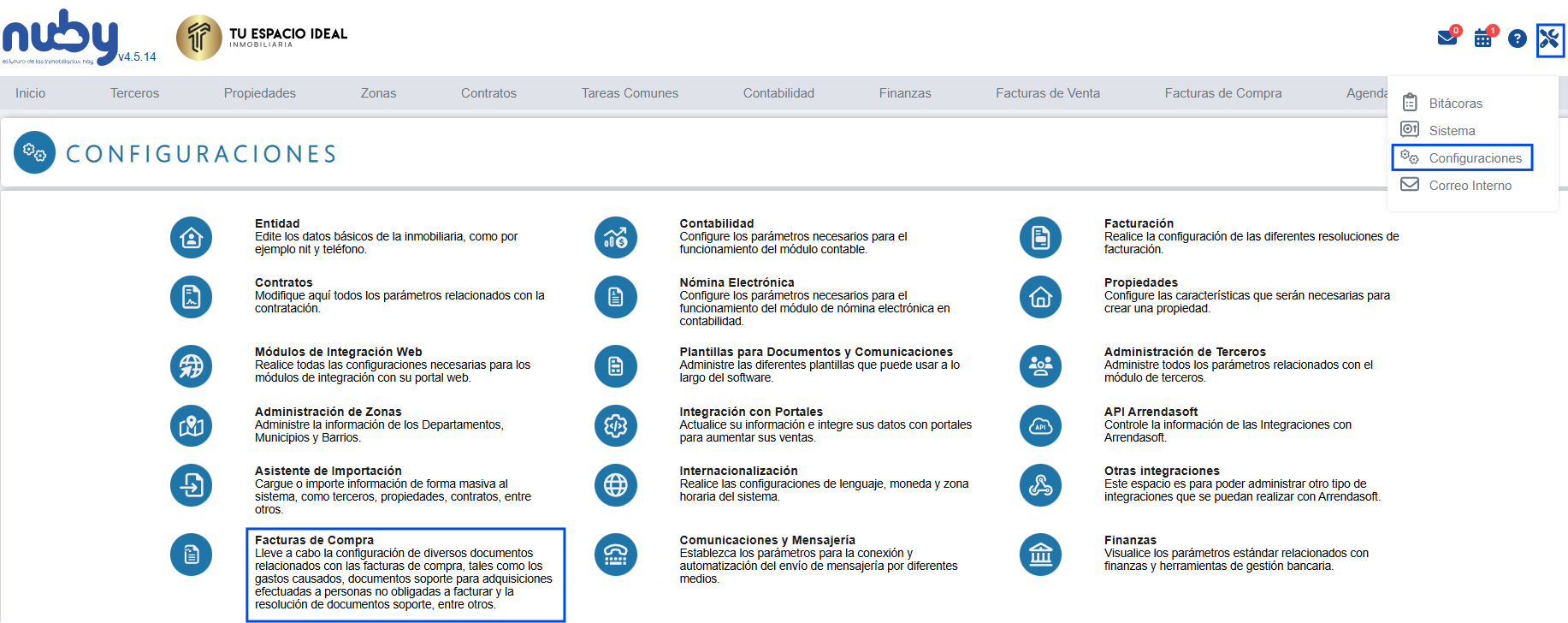Image resolution: width=1568 pixels, height=623 pixels.
Task: Open the Facturas de Compra configuration link
Action: (x=314, y=540)
